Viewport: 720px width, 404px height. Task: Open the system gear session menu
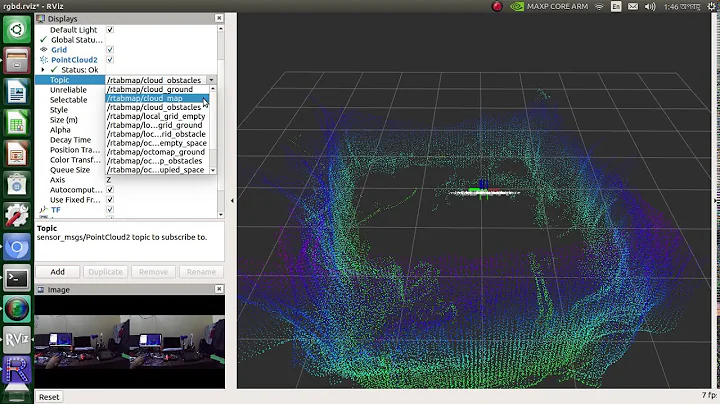point(712,6)
